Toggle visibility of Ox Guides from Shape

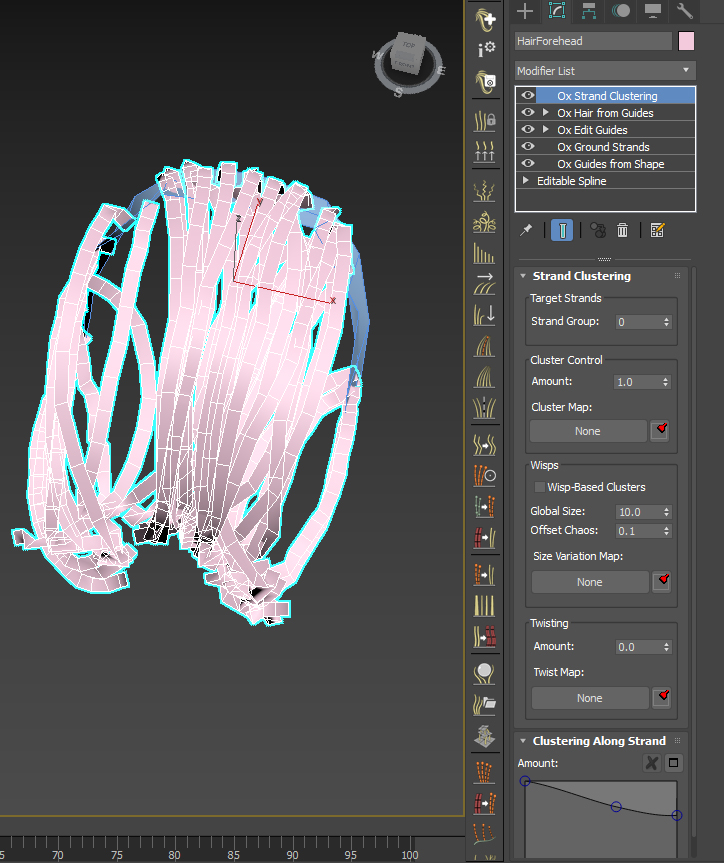point(528,164)
